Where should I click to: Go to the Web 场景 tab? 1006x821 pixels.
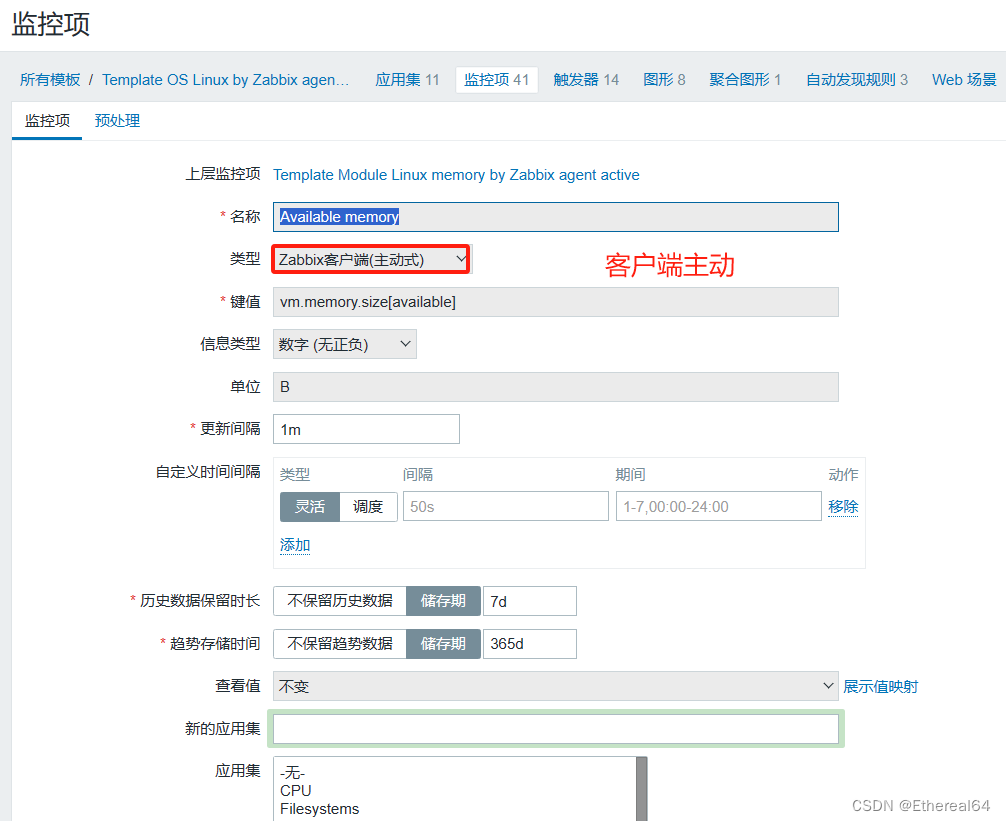click(964, 80)
